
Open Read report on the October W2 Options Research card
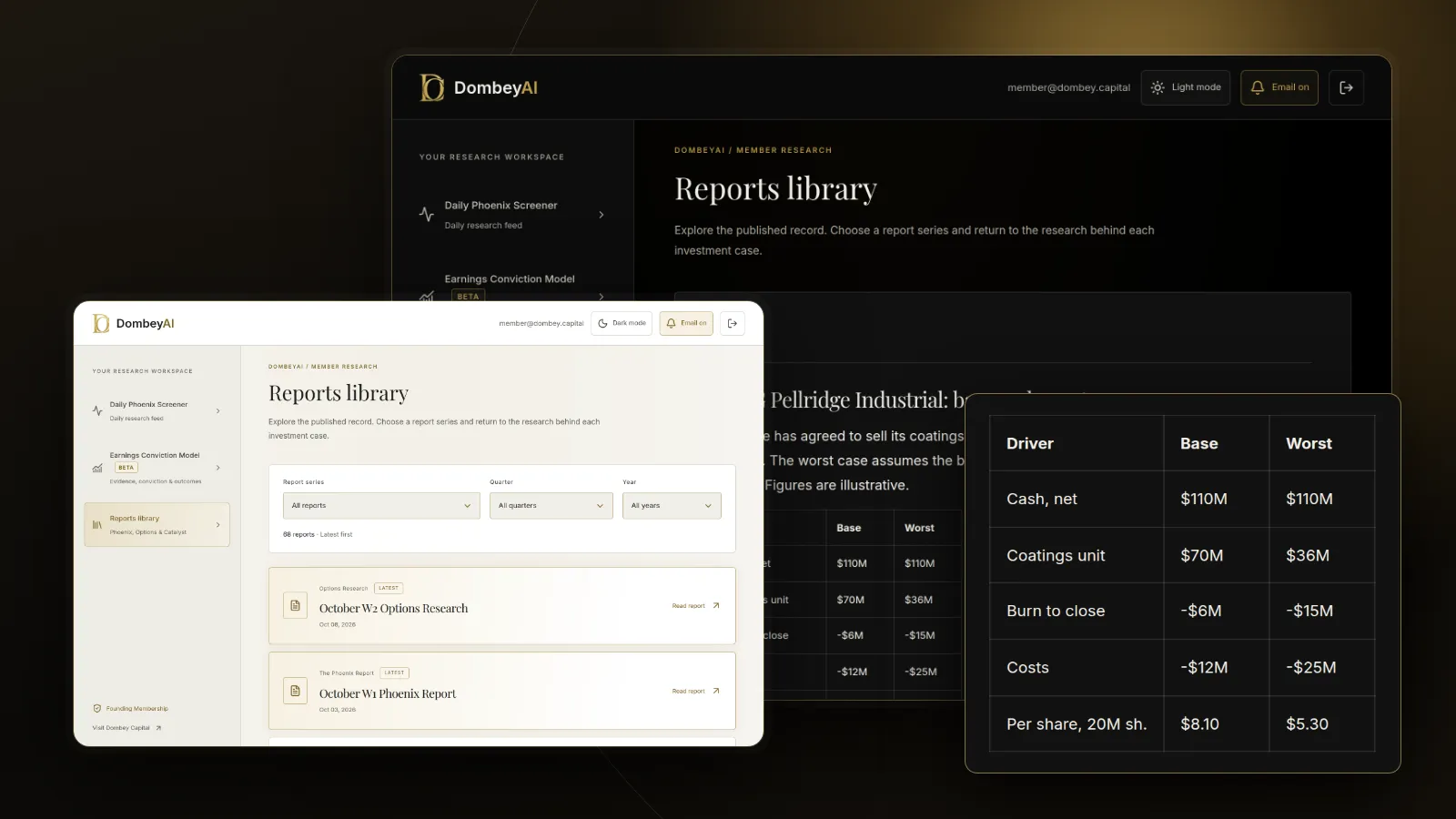point(696,606)
